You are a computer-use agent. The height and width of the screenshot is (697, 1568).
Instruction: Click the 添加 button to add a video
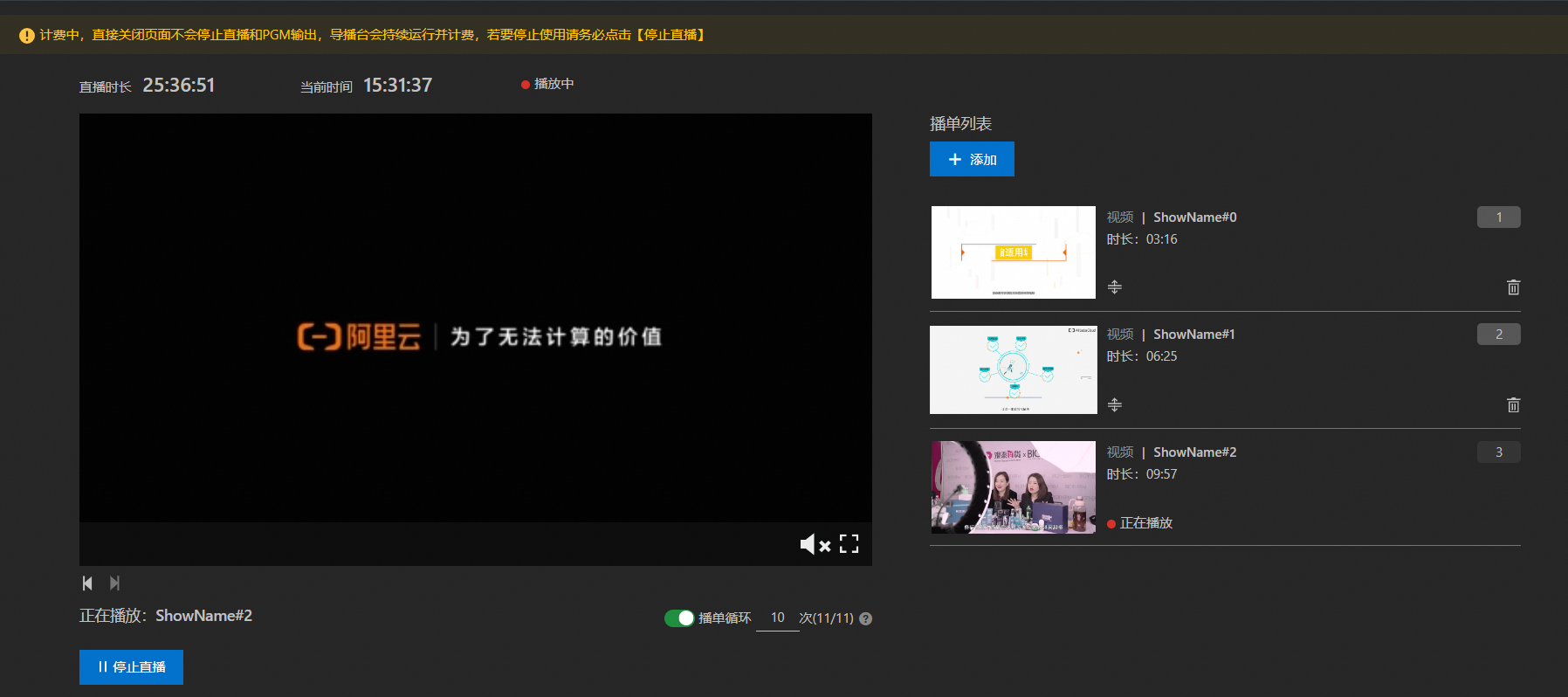point(972,159)
